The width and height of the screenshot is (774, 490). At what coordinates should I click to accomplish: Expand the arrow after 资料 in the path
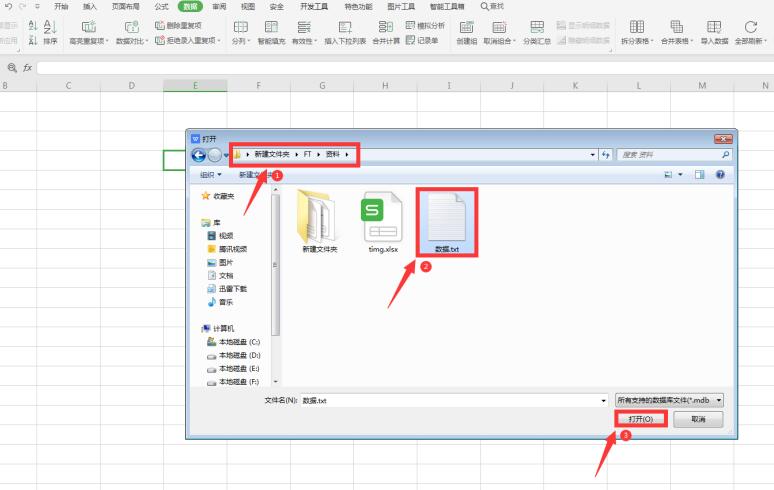pyautogui.click(x=347, y=154)
